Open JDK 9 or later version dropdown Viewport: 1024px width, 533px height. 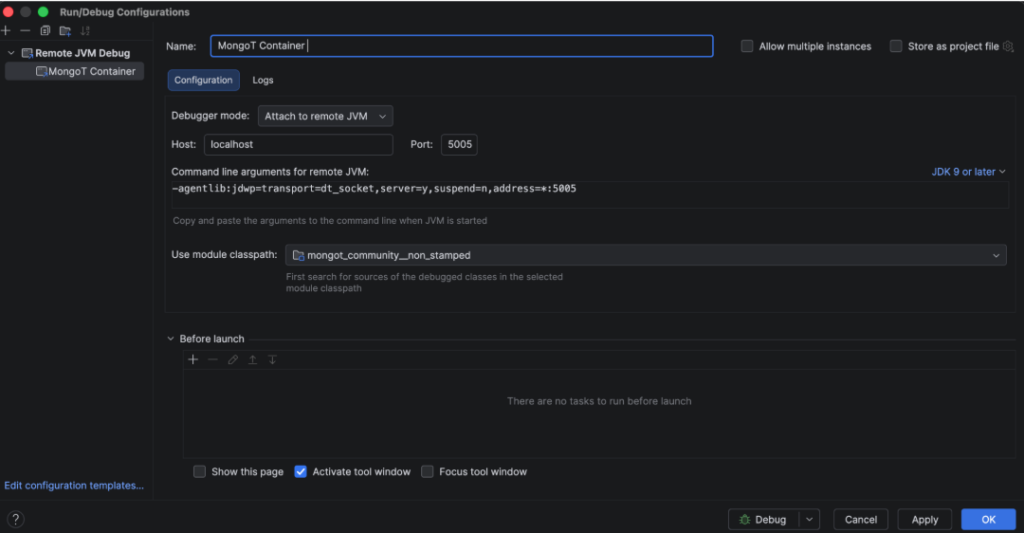pyautogui.click(x=968, y=172)
